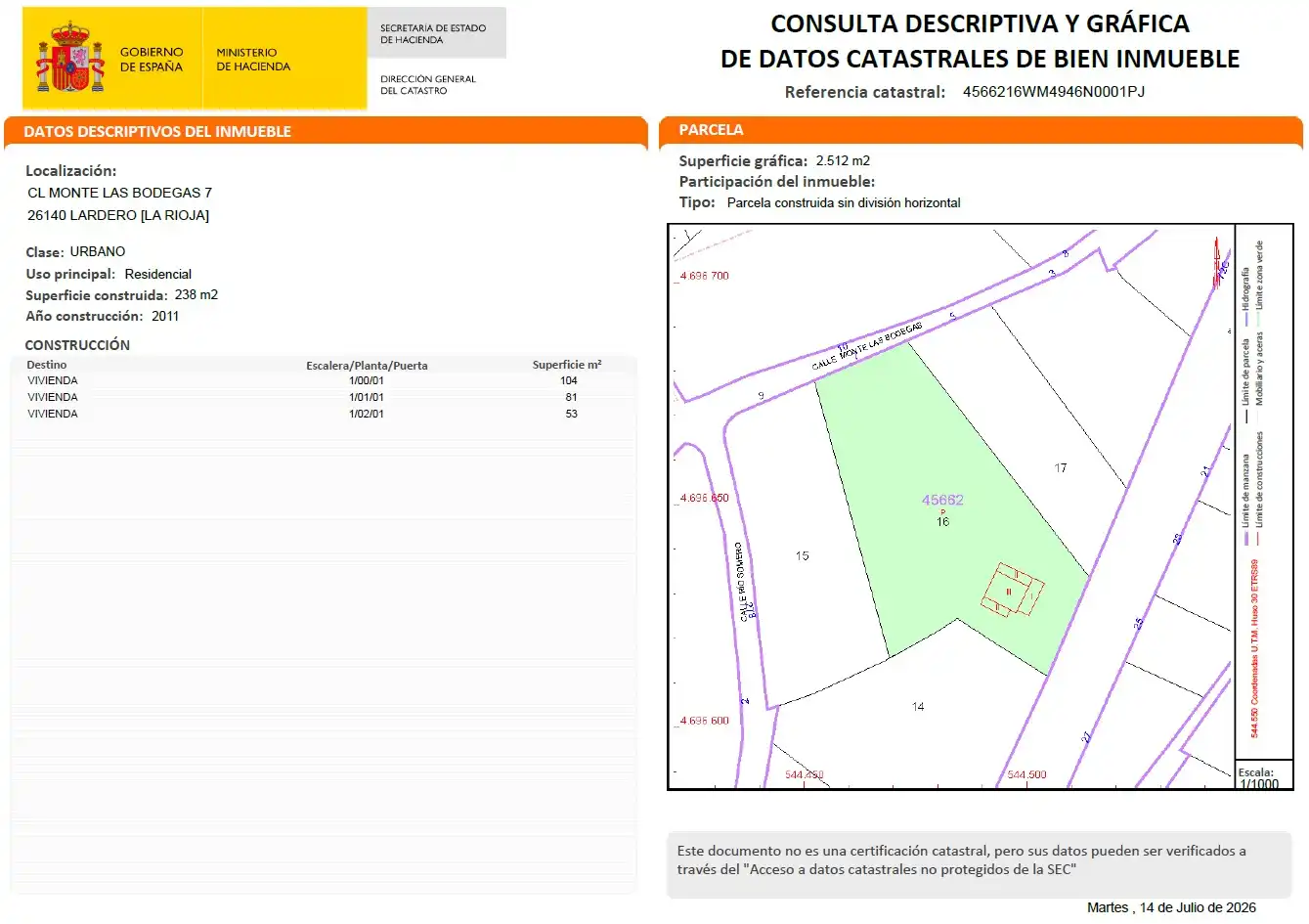Click surface value '104' in the table
This screenshot has height=924, width=1309.
pyautogui.click(x=569, y=380)
